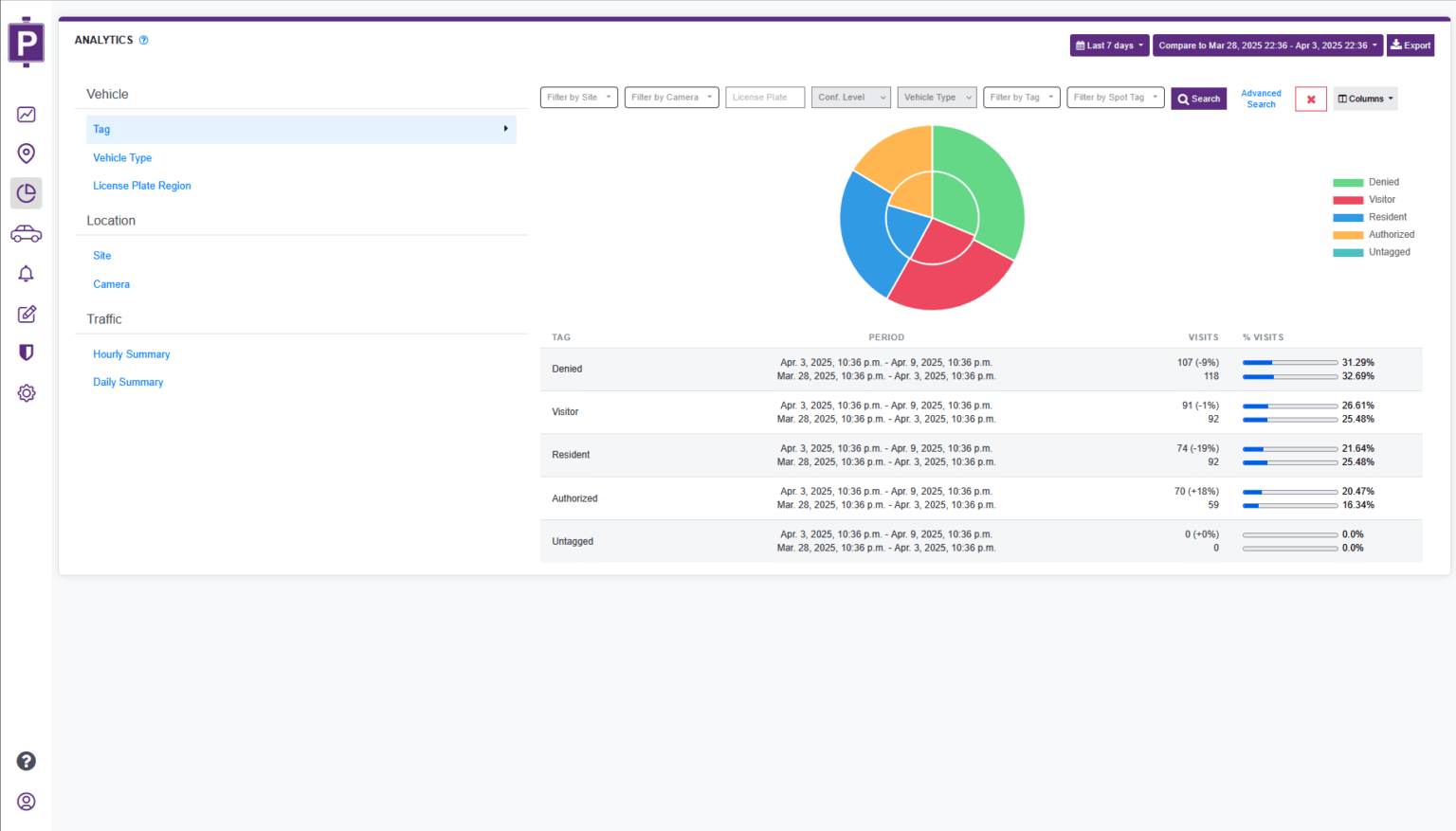
Task: Click the Resident row tag cell
Action: (x=571, y=455)
